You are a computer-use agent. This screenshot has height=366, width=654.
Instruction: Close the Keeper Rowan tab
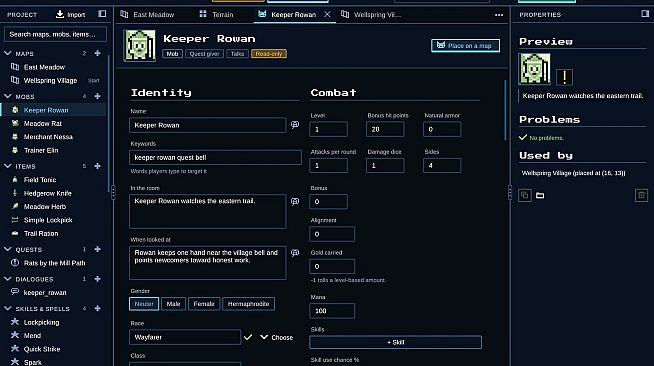[x=327, y=14]
